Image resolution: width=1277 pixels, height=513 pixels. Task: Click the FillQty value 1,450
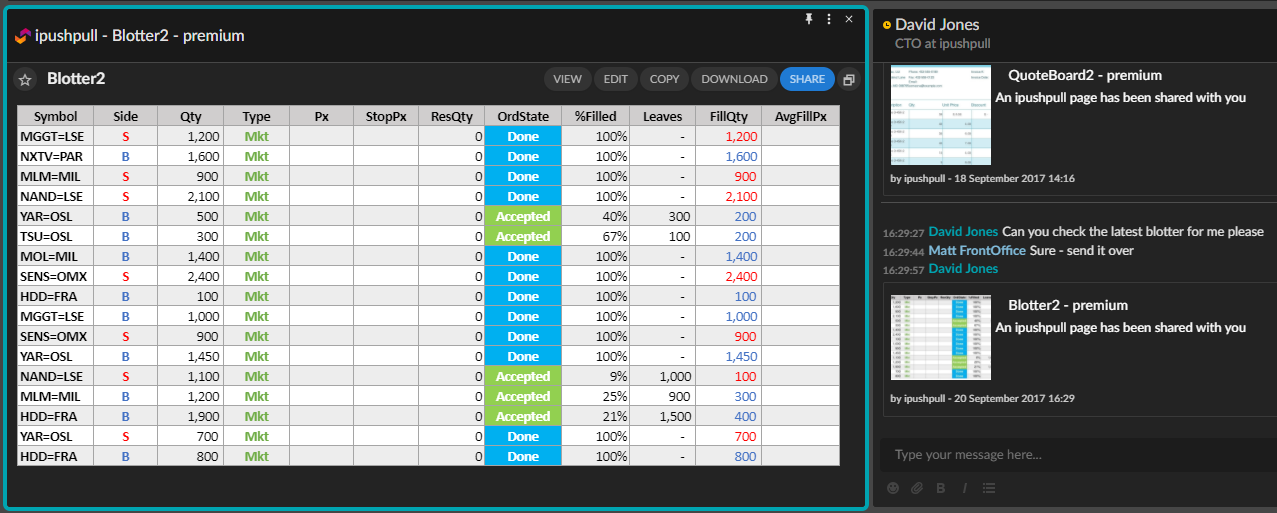729,356
